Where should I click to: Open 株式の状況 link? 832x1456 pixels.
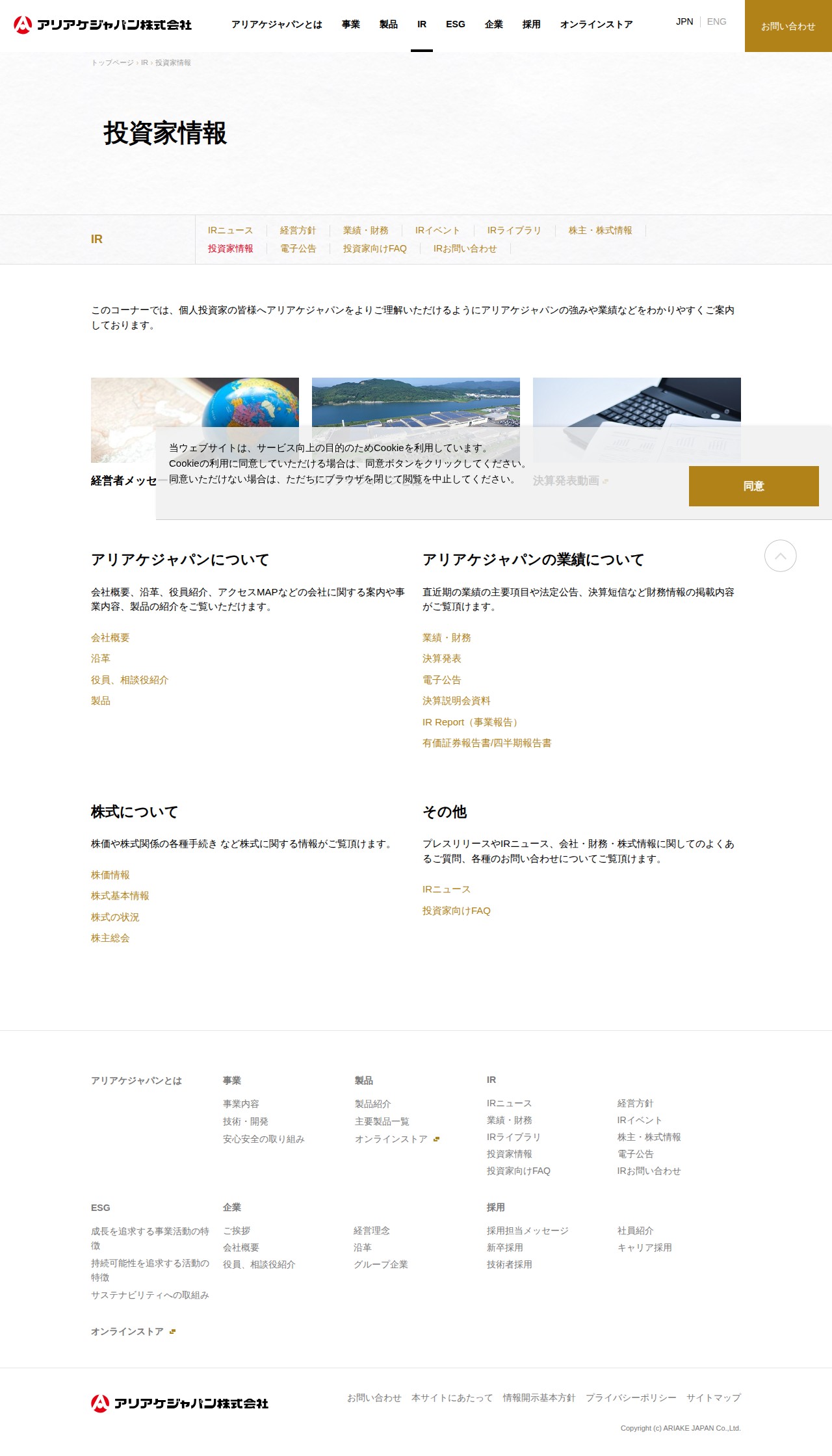click(115, 917)
